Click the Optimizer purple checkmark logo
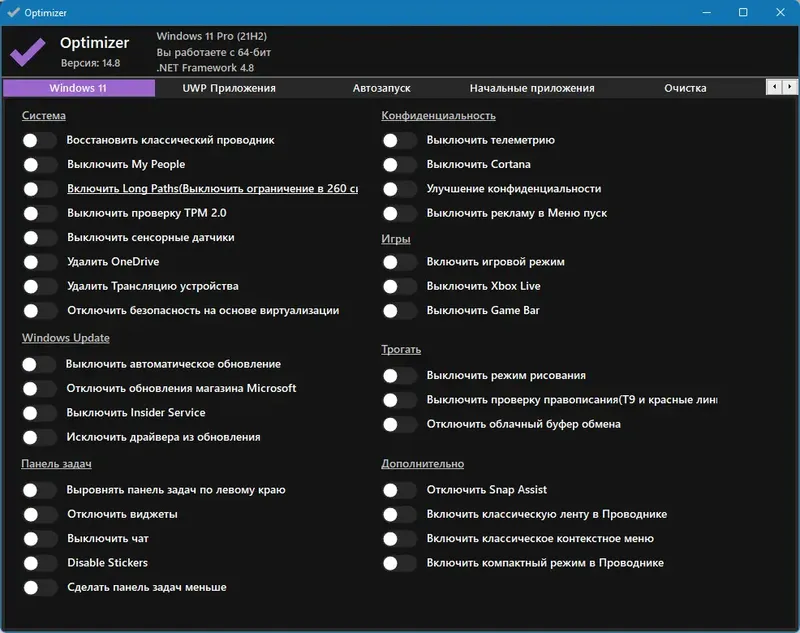Image resolution: width=800 pixels, height=633 pixels. (x=28, y=51)
